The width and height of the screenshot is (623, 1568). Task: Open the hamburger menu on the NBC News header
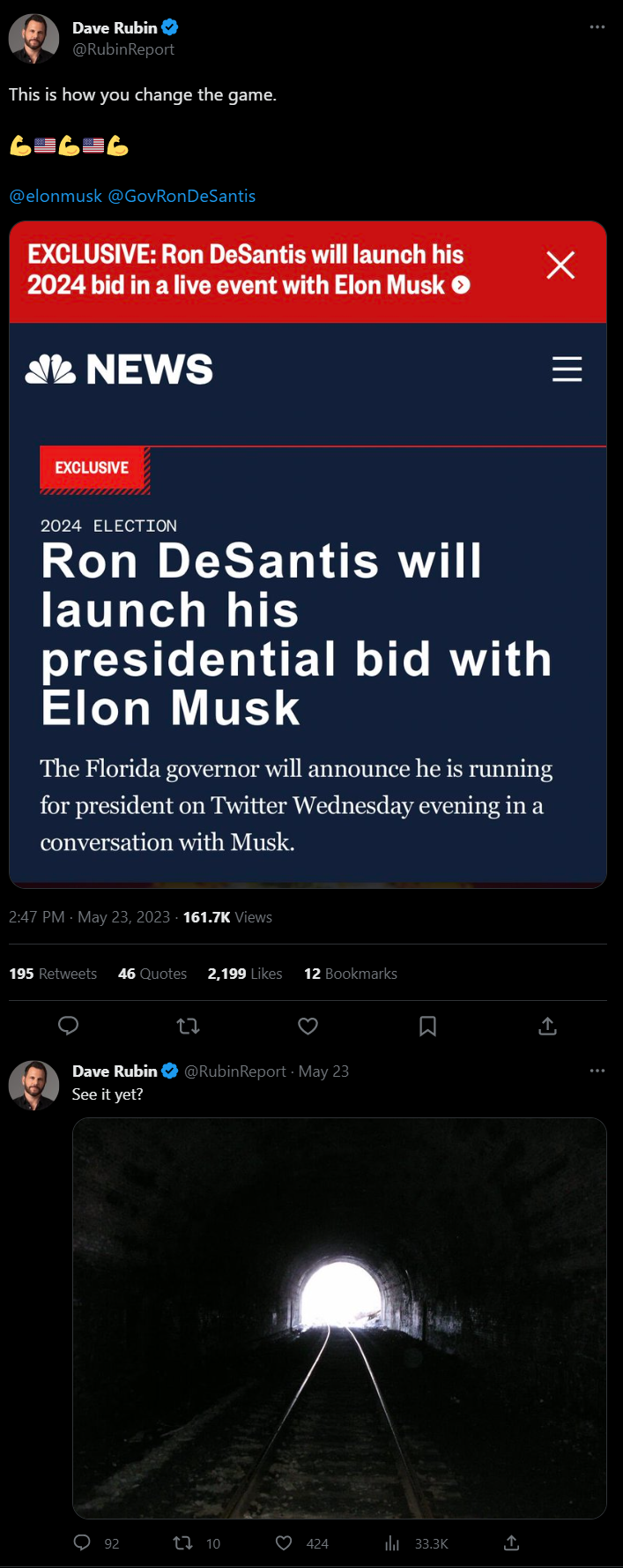tap(567, 369)
